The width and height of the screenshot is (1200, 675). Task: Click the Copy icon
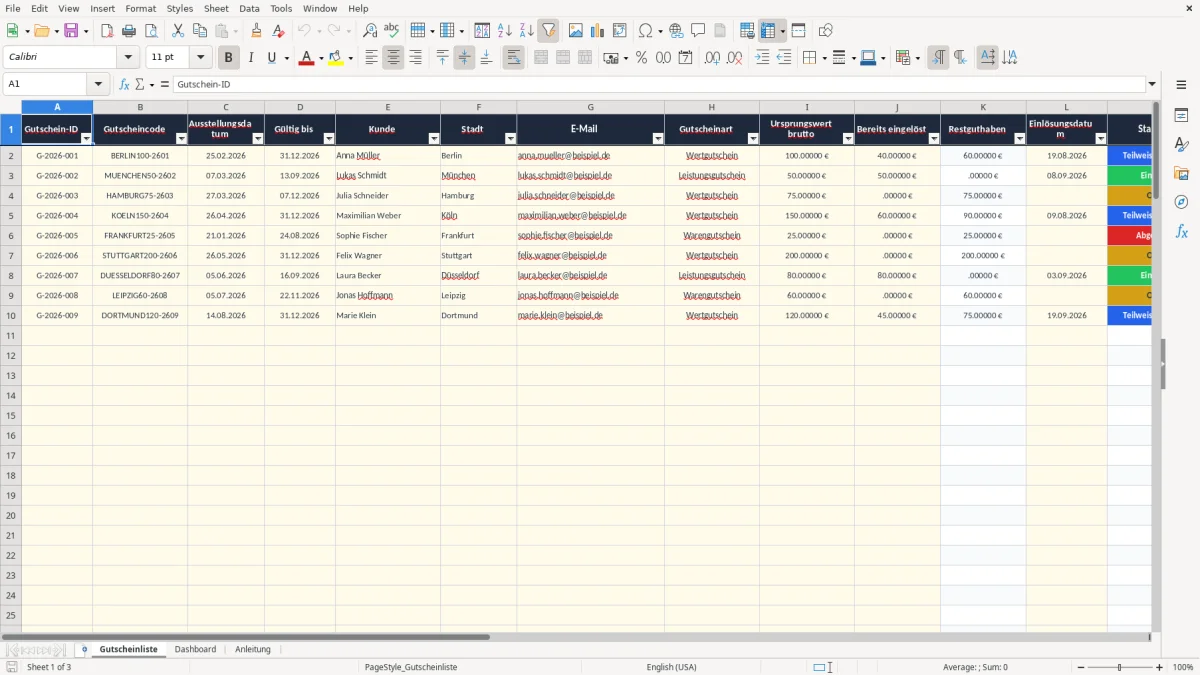(x=200, y=31)
